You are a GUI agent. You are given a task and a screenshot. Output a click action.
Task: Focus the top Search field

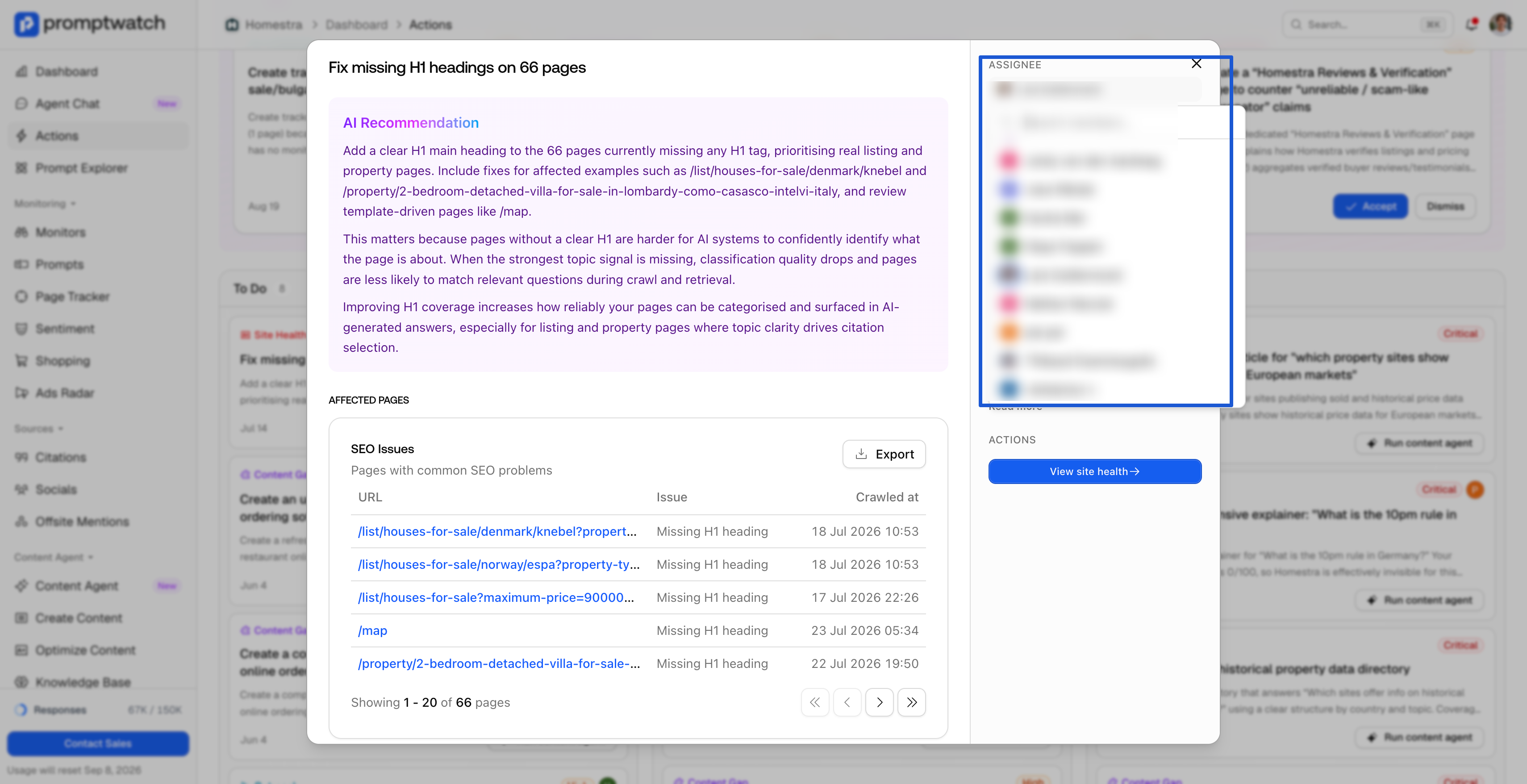click(1368, 24)
